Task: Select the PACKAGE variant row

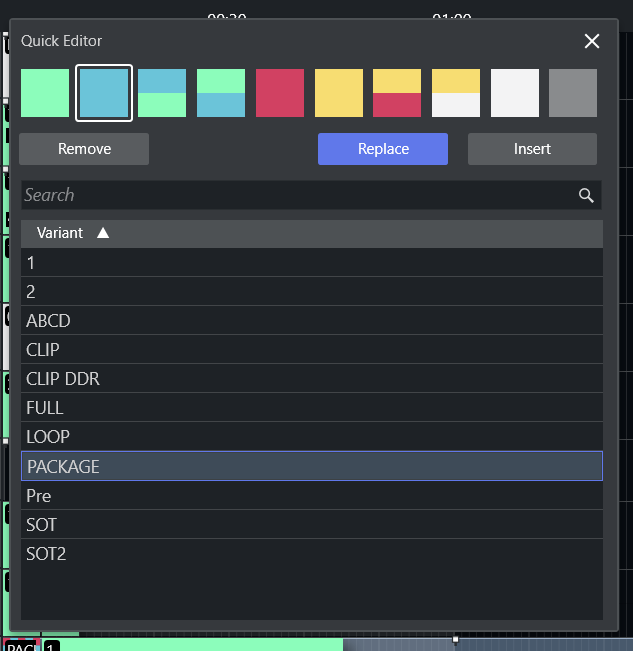Action: tap(312, 466)
